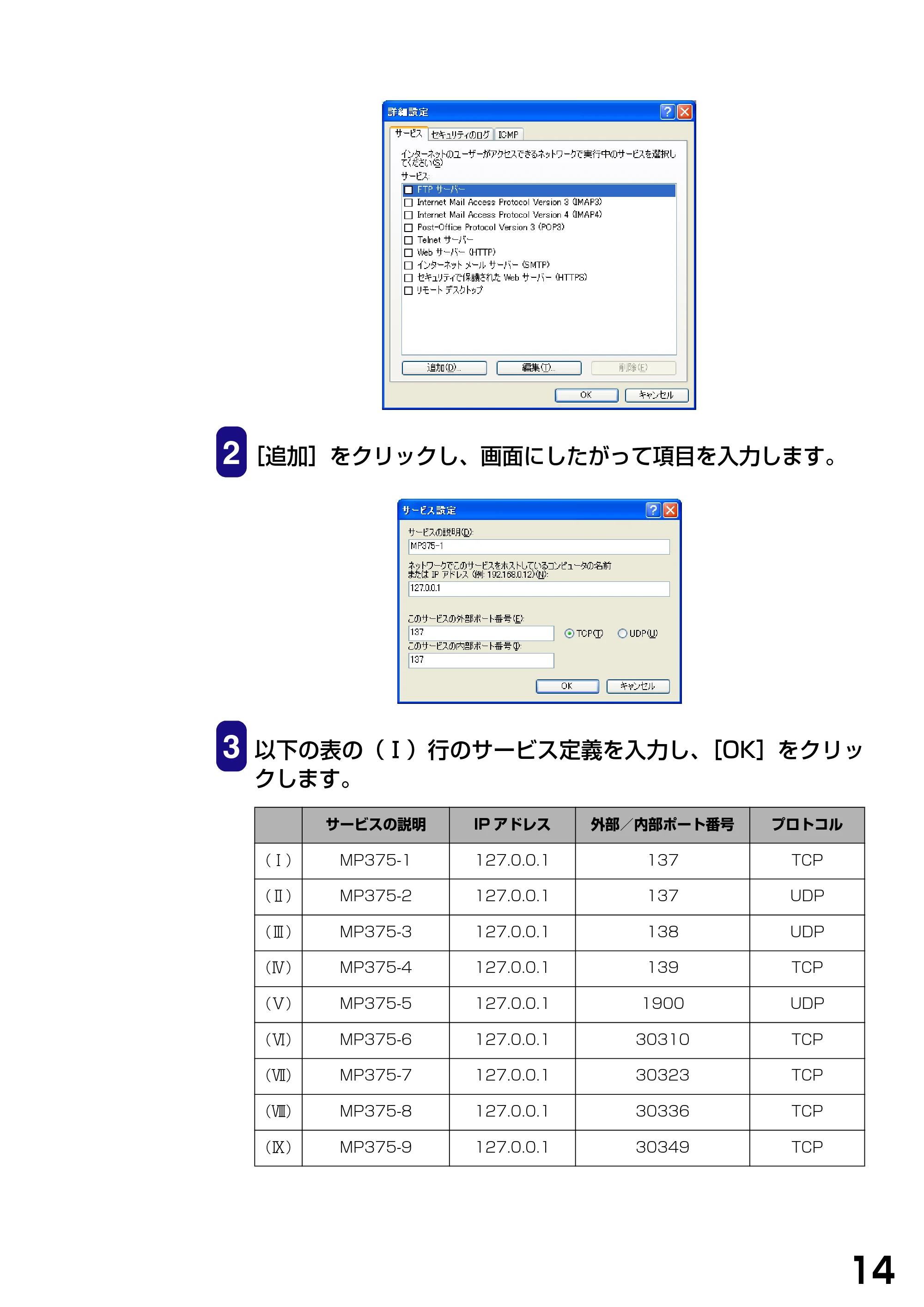Click table cell MP375-5

point(376,1004)
